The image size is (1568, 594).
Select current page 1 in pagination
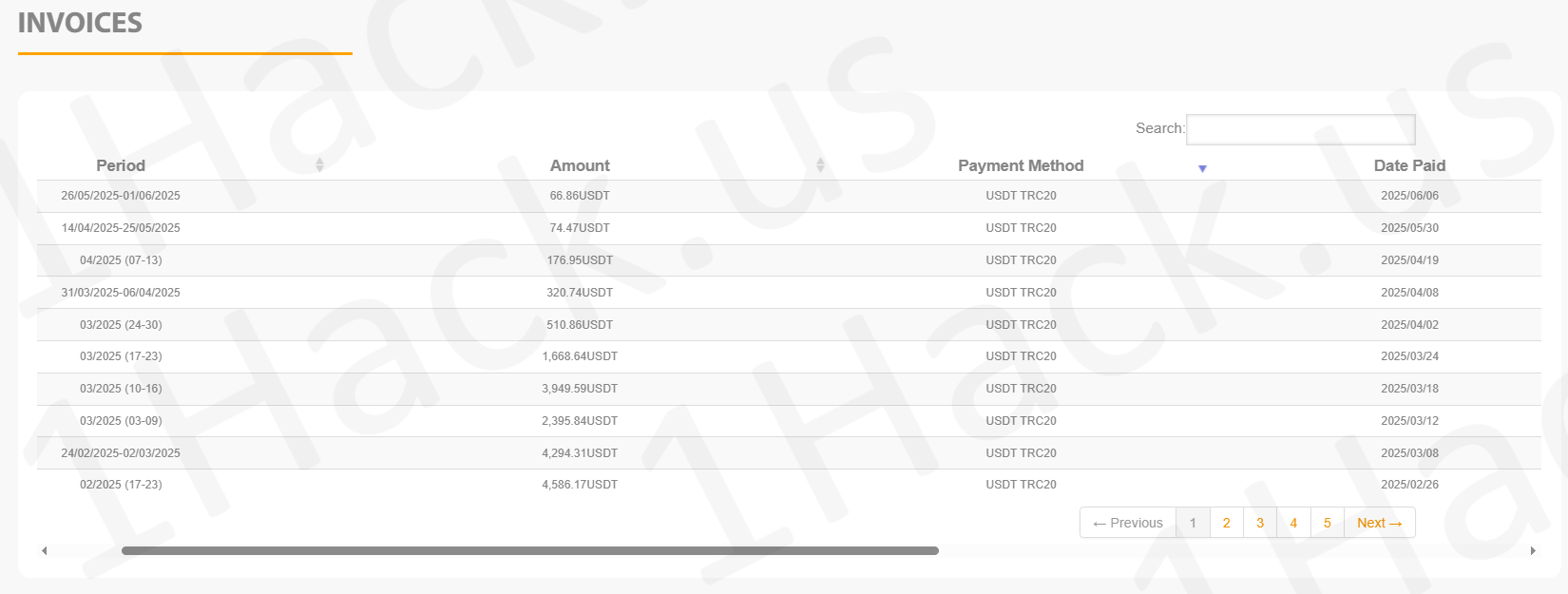[x=1193, y=523]
